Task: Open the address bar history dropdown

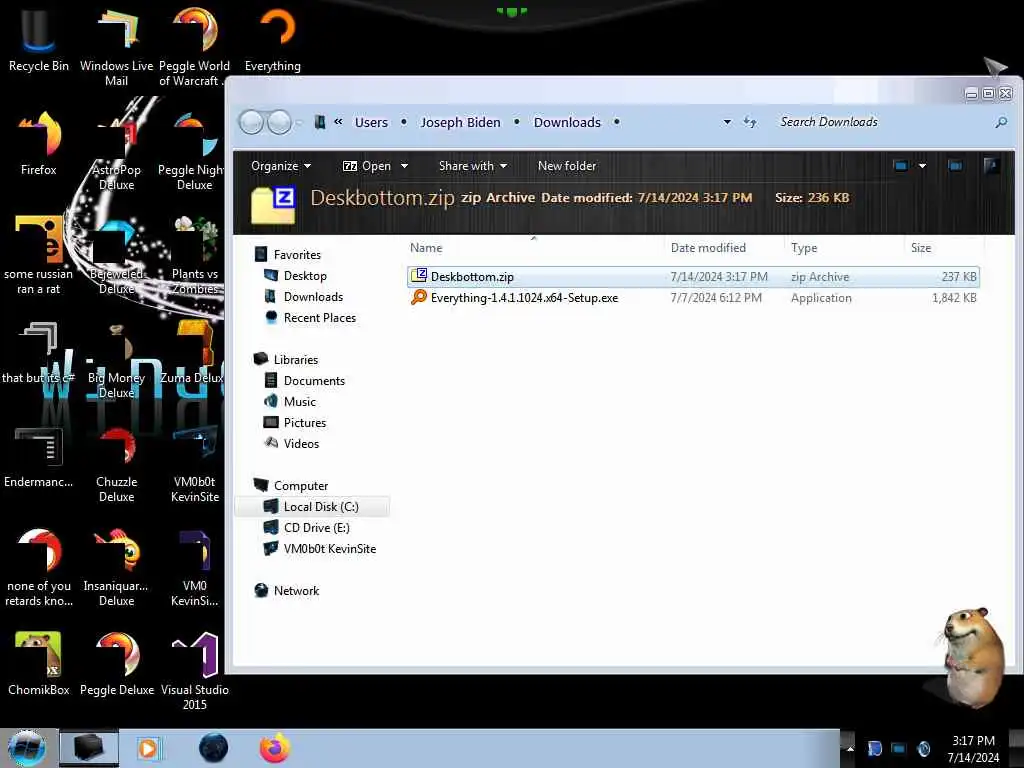Action: click(x=727, y=122)
